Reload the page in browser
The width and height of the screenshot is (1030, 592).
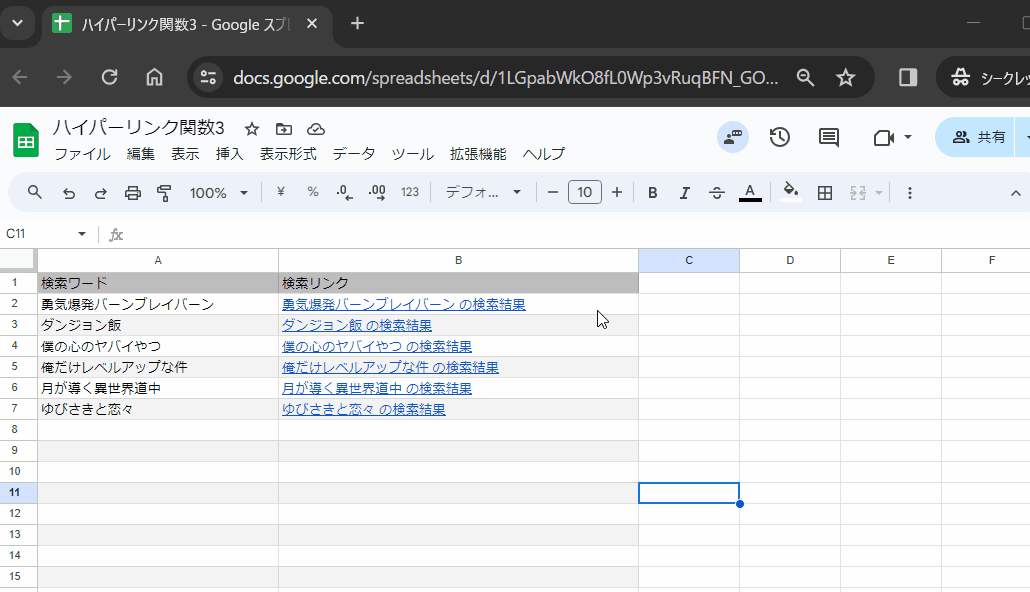[109, 78]
